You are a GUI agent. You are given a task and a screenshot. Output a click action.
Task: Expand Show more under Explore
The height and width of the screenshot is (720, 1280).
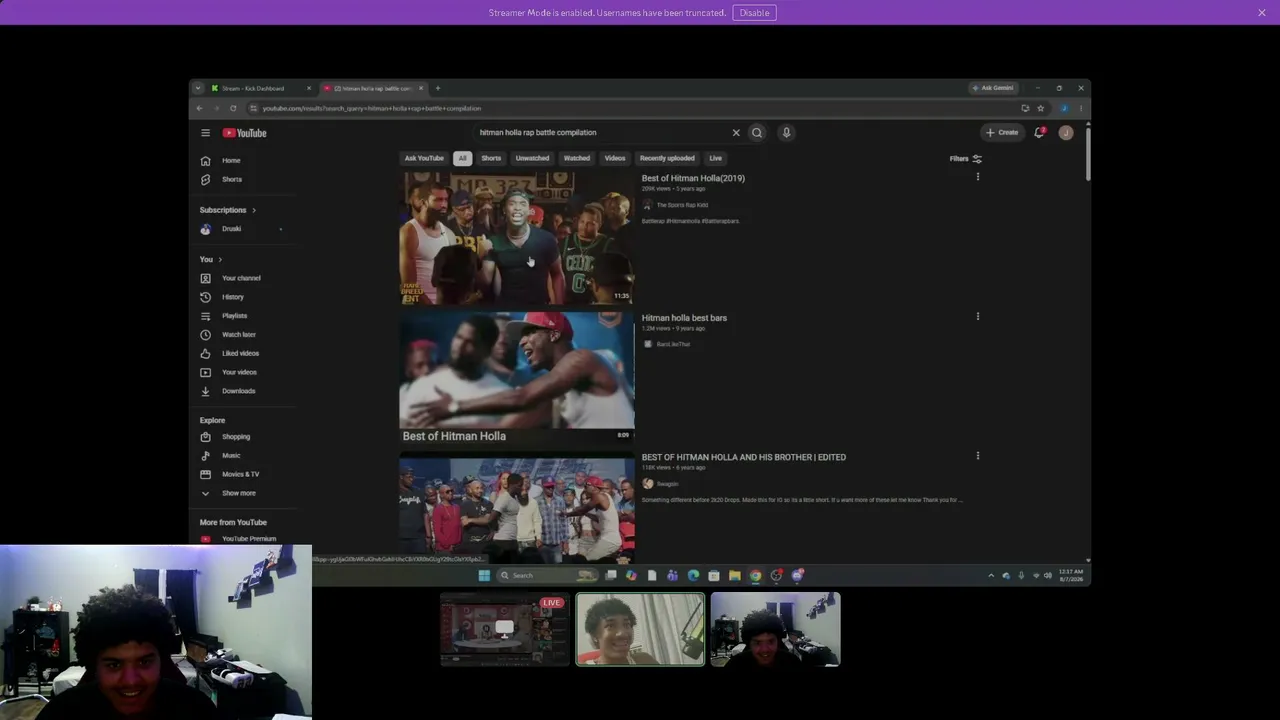228,493
